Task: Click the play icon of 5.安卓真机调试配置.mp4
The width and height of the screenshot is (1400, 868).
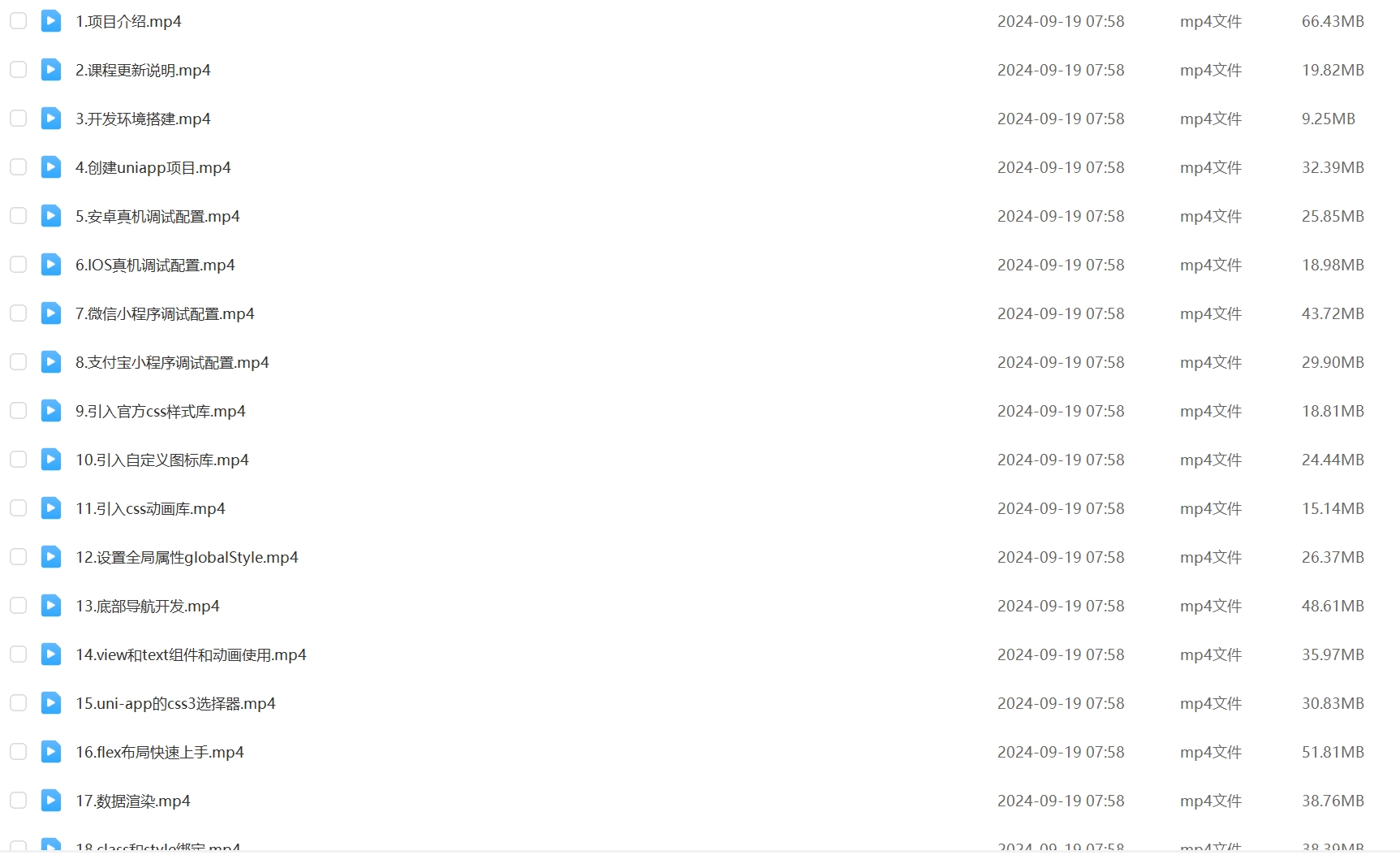Action: [51, 216]
